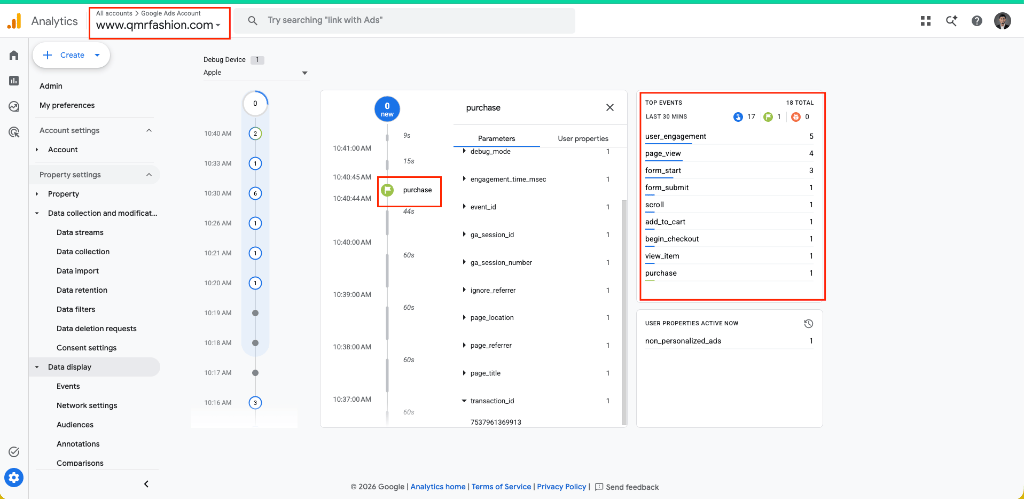Screen dimensions: 1024x499
Task: Select the 10:40 AM timeline bubble showing 2
Action: coord(255,133)
